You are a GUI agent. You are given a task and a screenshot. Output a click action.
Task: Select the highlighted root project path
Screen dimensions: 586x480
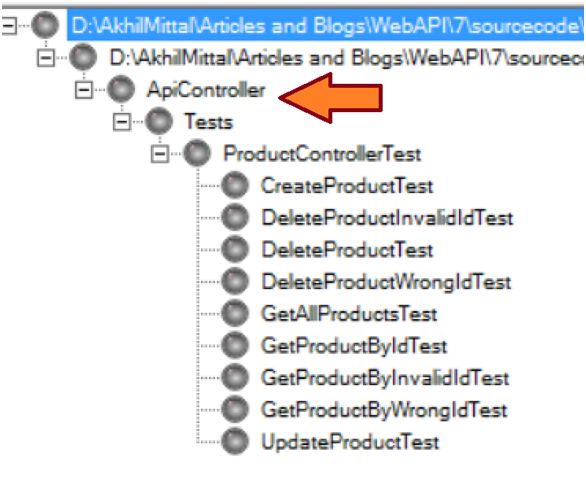pos(326,25)
